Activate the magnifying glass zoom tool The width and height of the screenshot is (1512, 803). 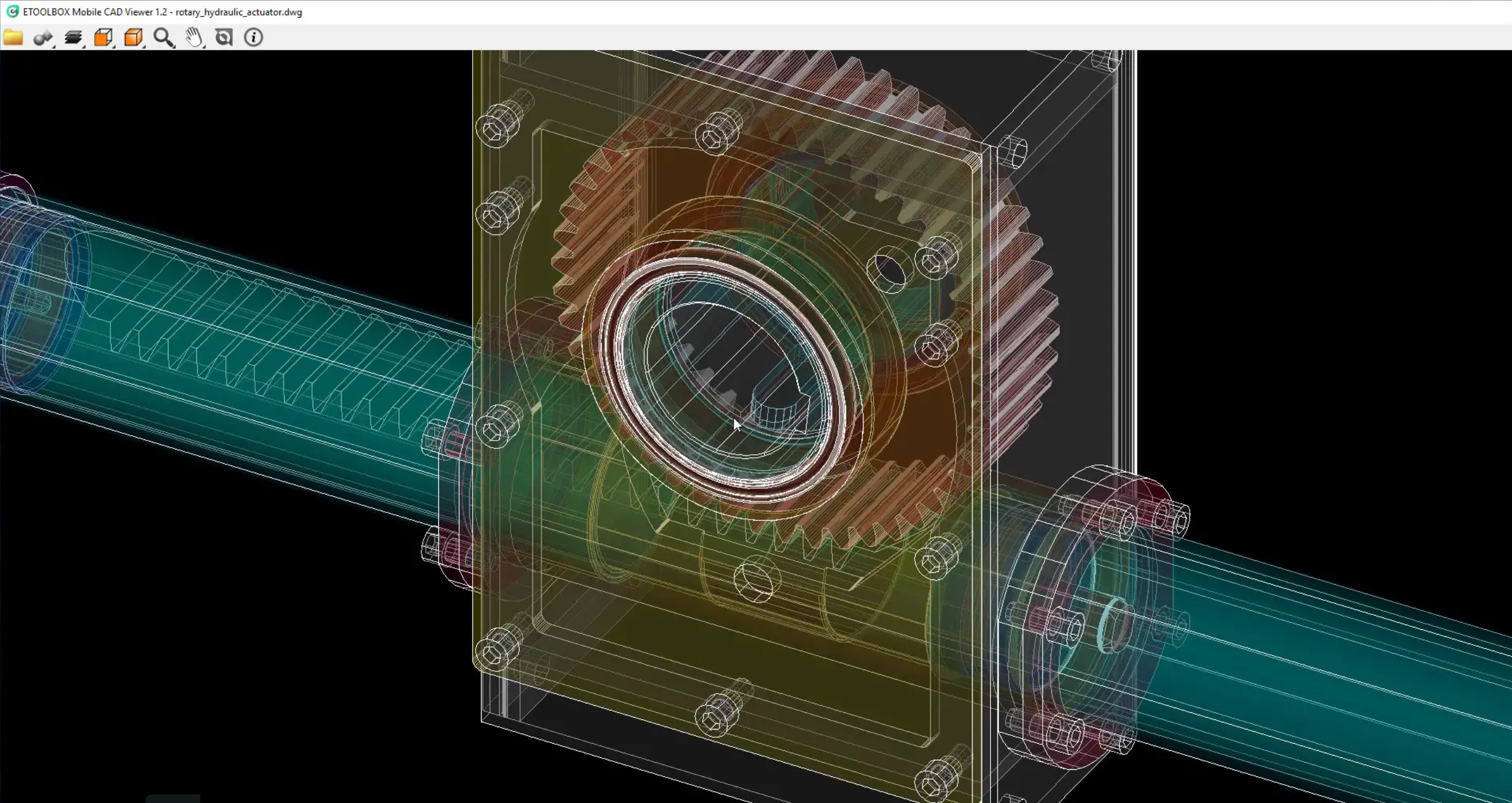pos(164,37)
